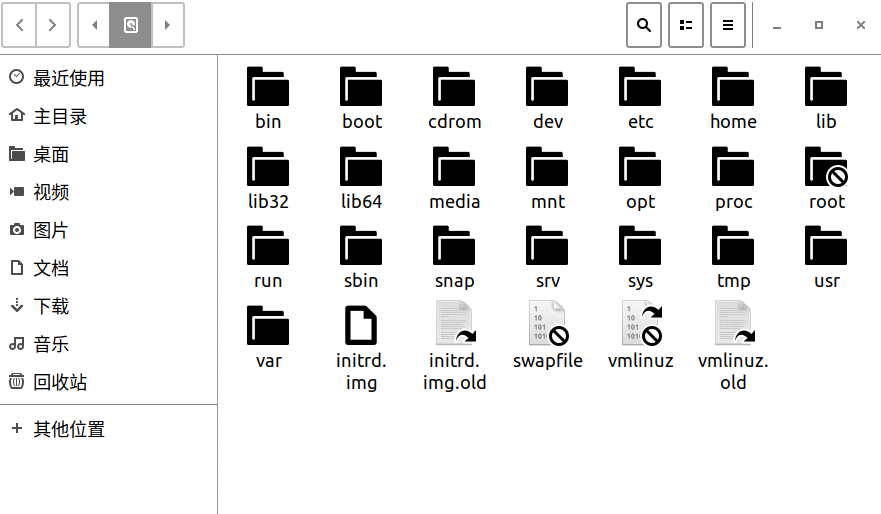This screenshot has height=514, width=881.
Task: Minimize the file manager window
Action: coord(777,25)
